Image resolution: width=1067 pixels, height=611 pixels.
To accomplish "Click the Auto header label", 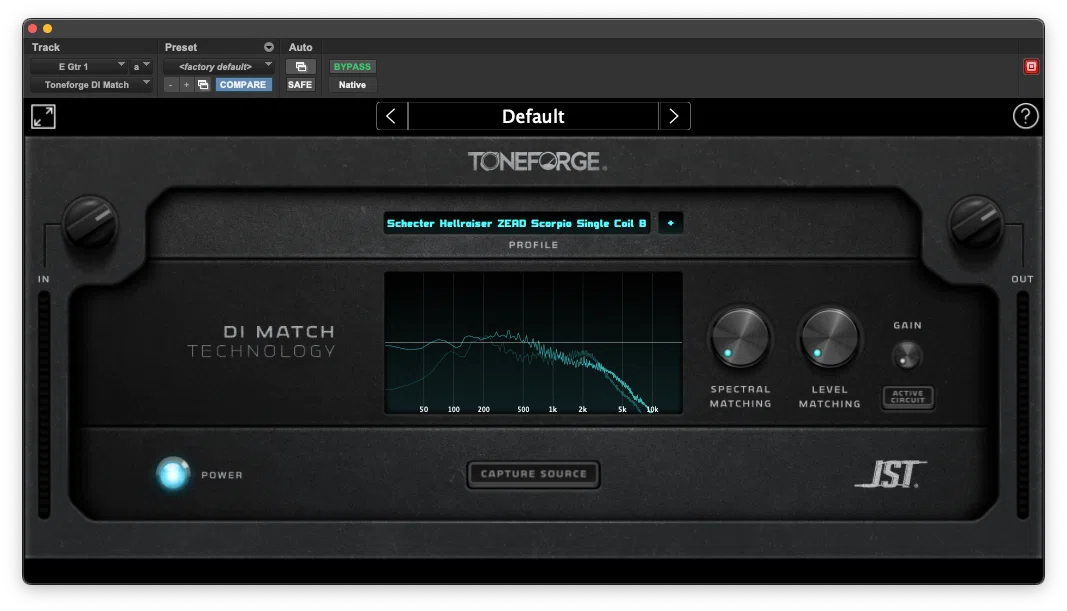I will click(300, 47).
